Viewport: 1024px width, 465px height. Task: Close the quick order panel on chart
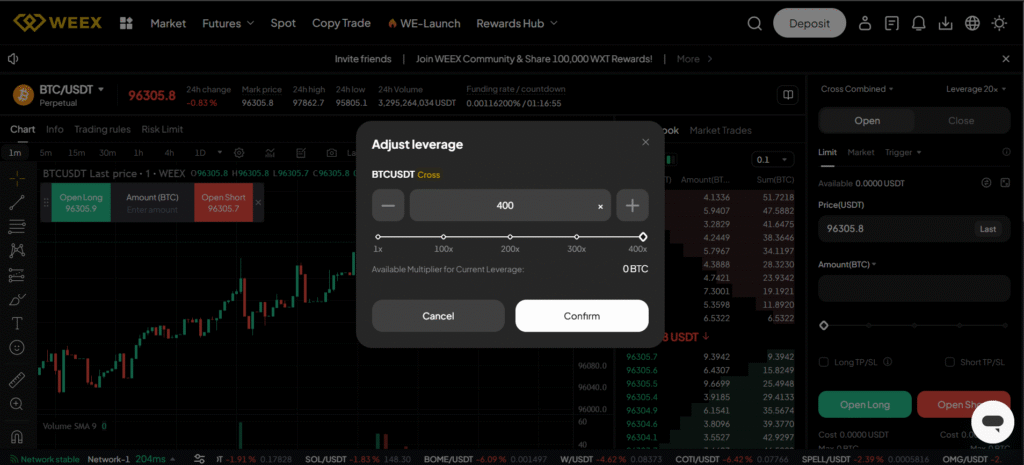click(x=258, y=202)
